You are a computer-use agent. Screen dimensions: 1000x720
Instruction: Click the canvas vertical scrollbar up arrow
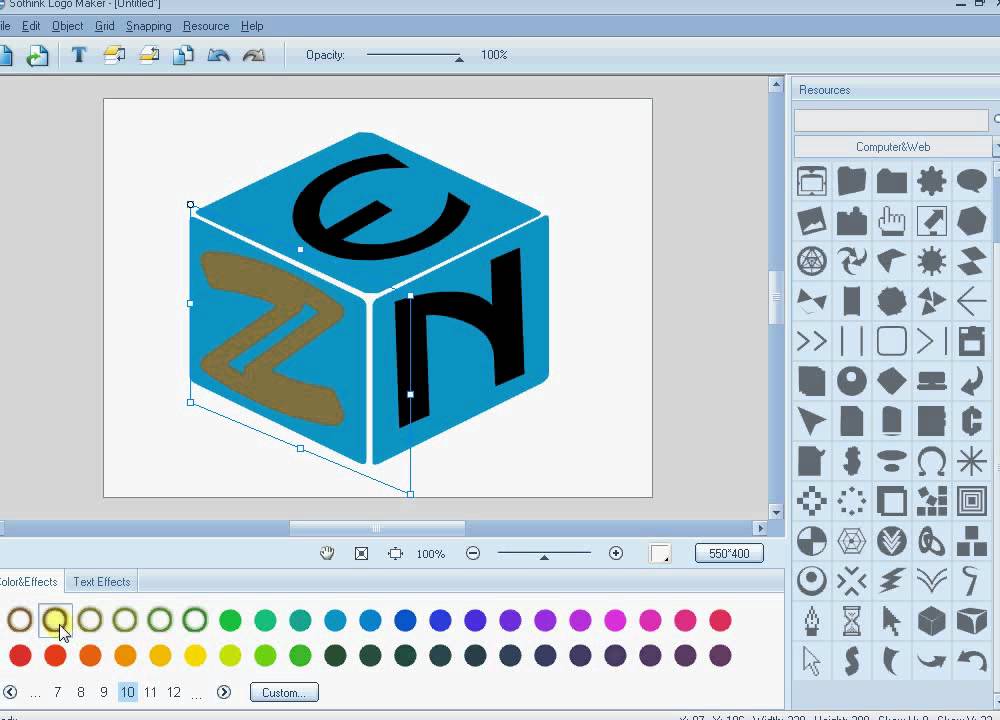click(776, 85)
